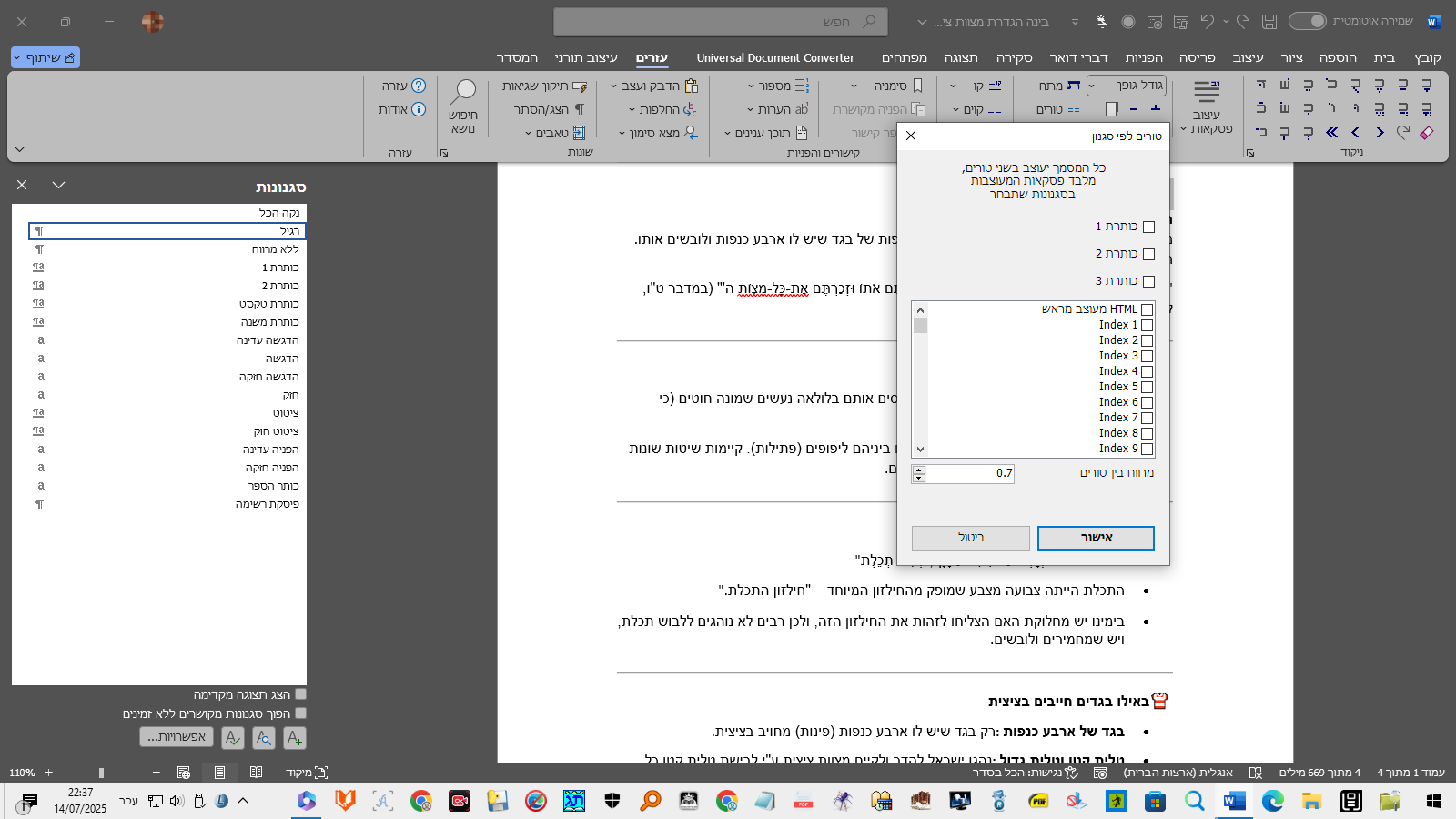Viewport: 1456px width, 819px height.
Task: Check the כותרת 2 checkbox in dialog
Action: 1148,254
